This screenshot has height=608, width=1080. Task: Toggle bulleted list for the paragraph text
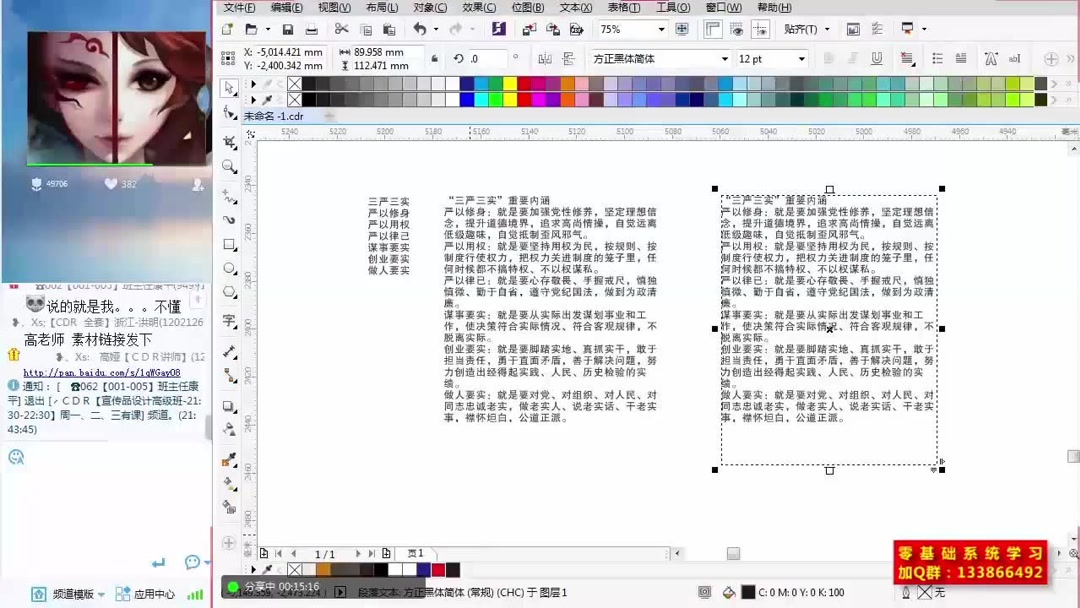937,58
